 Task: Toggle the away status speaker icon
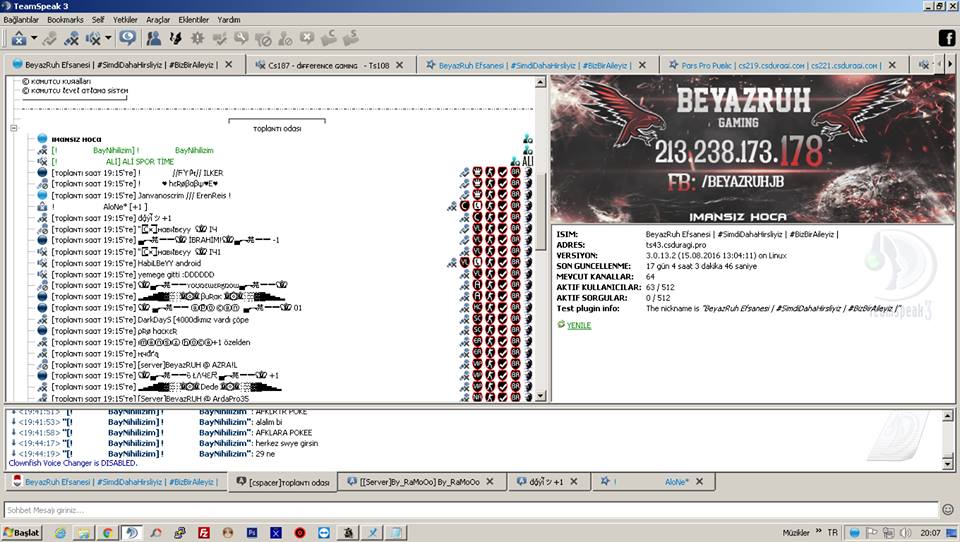[93, 39]
